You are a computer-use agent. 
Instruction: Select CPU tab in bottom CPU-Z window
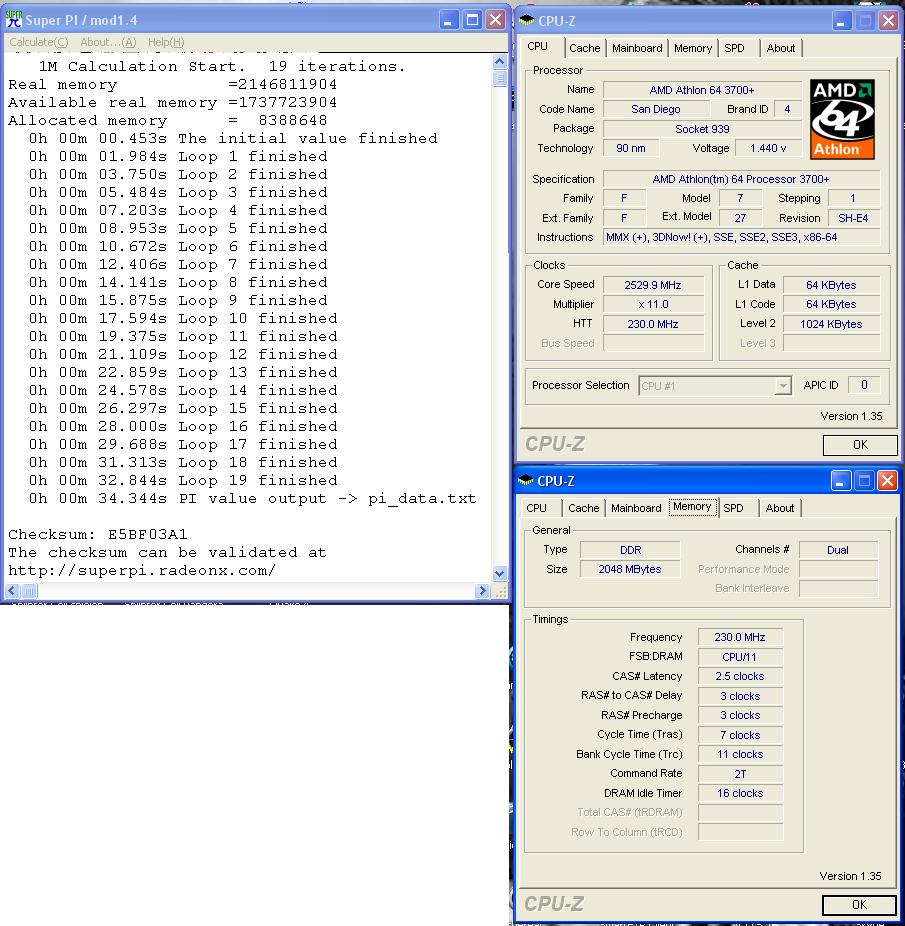coord(536,508)
